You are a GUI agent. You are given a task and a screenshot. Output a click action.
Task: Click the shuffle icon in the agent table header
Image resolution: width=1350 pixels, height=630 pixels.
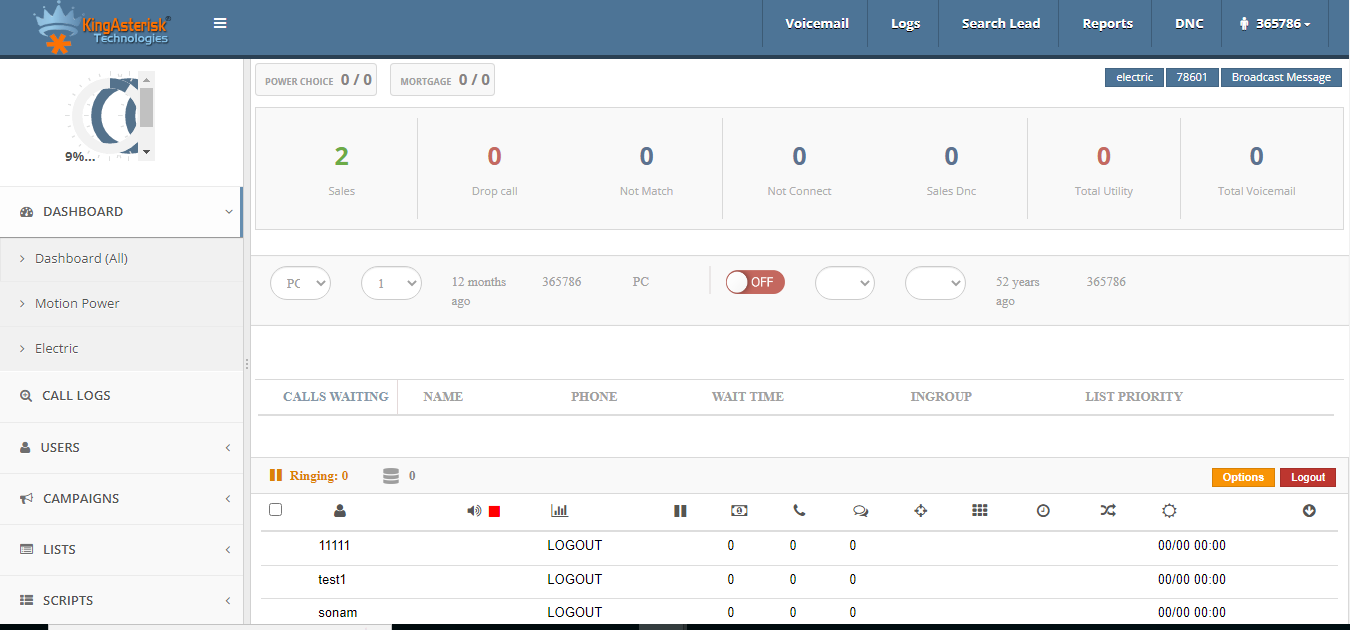tap(1107, 510)
